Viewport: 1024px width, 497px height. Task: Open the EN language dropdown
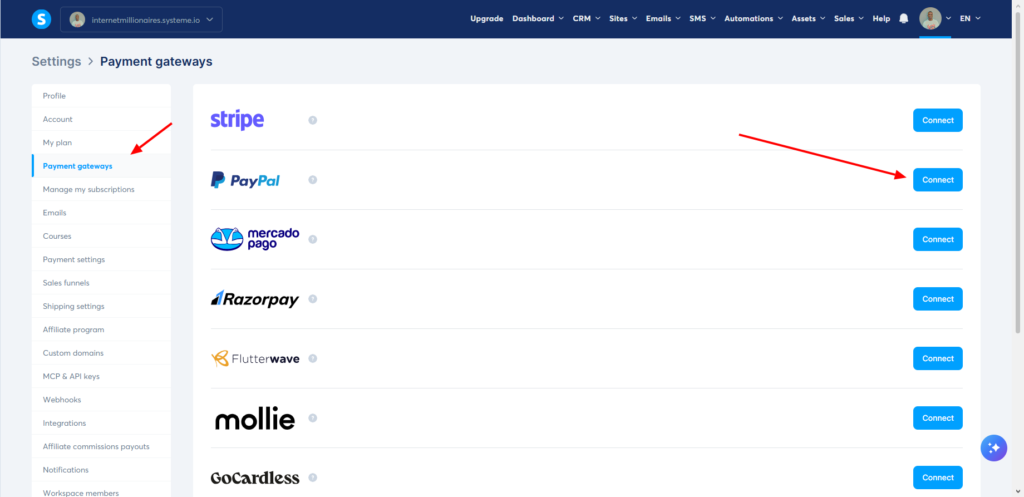969,19
